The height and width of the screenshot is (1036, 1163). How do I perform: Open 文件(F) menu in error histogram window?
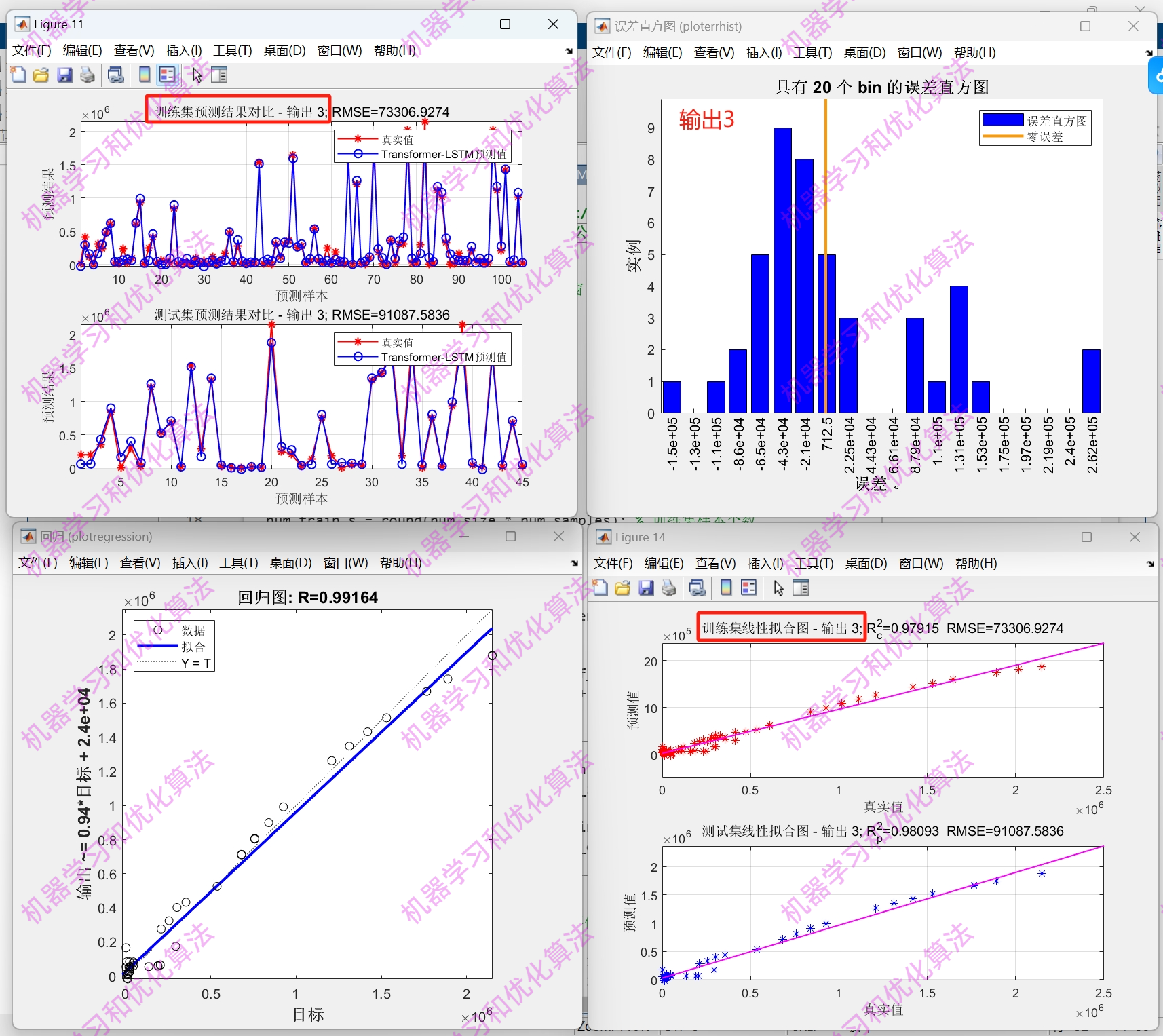click(612, 53)
